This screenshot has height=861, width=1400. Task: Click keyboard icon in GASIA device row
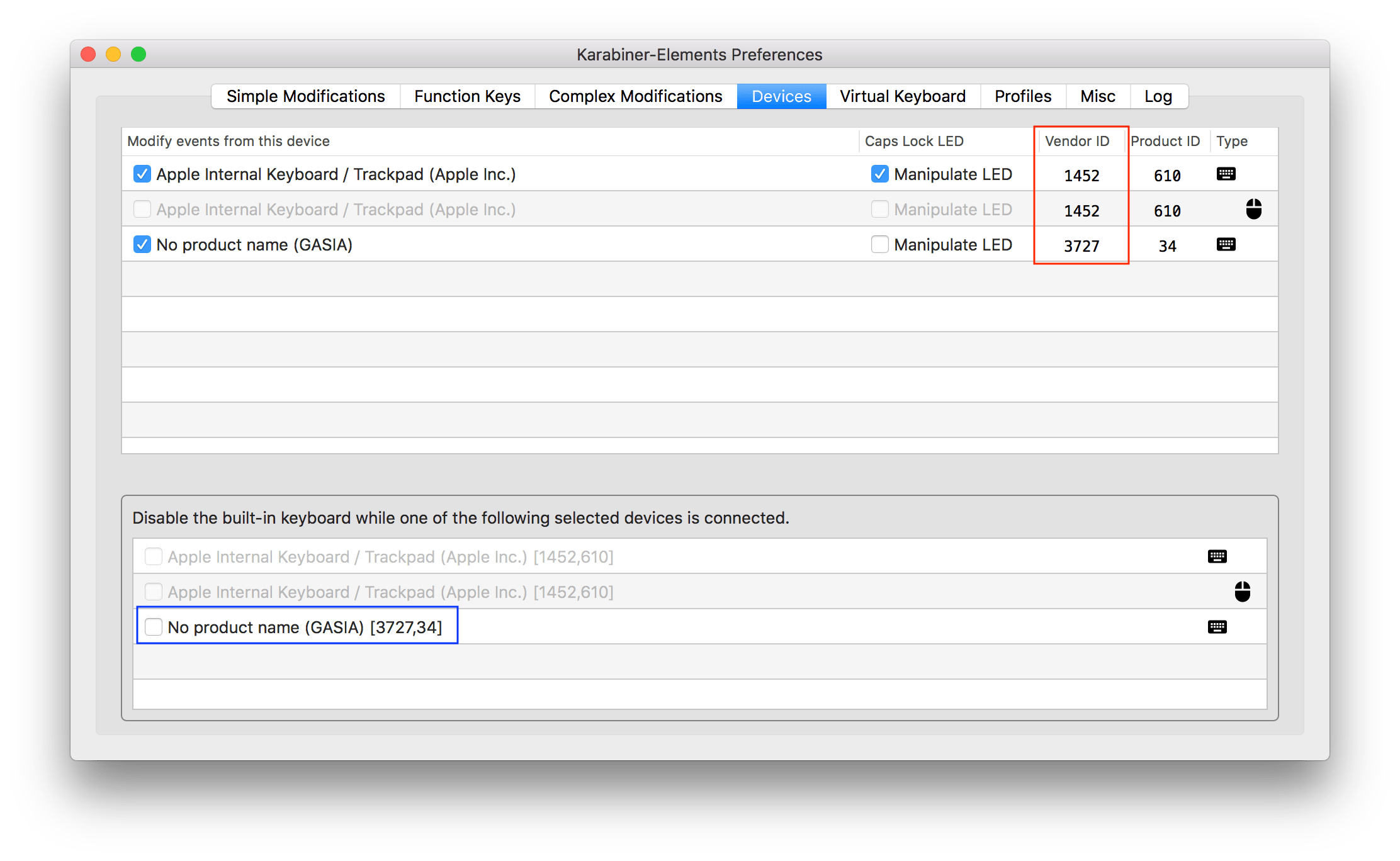[x=1226, y=245]
